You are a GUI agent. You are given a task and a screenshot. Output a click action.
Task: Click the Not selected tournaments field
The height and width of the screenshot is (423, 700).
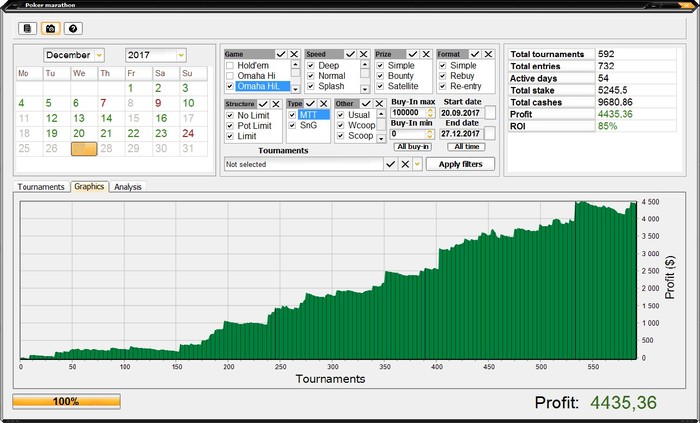pyautogui.click(x=304, y=164)
